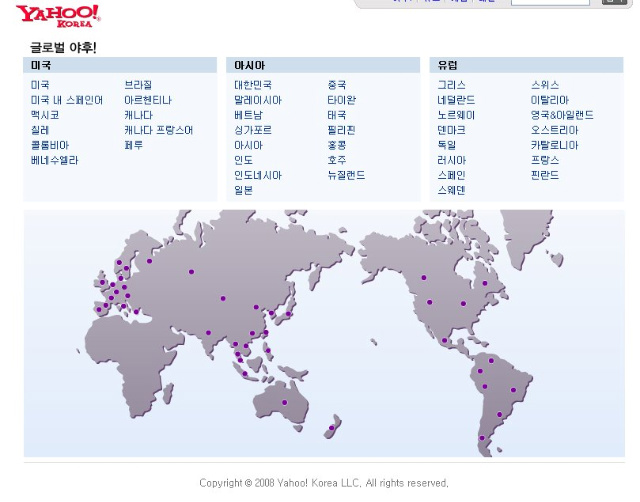Open the 멕시코 link
The image size is (640, 502).
[x=45, y=115]
